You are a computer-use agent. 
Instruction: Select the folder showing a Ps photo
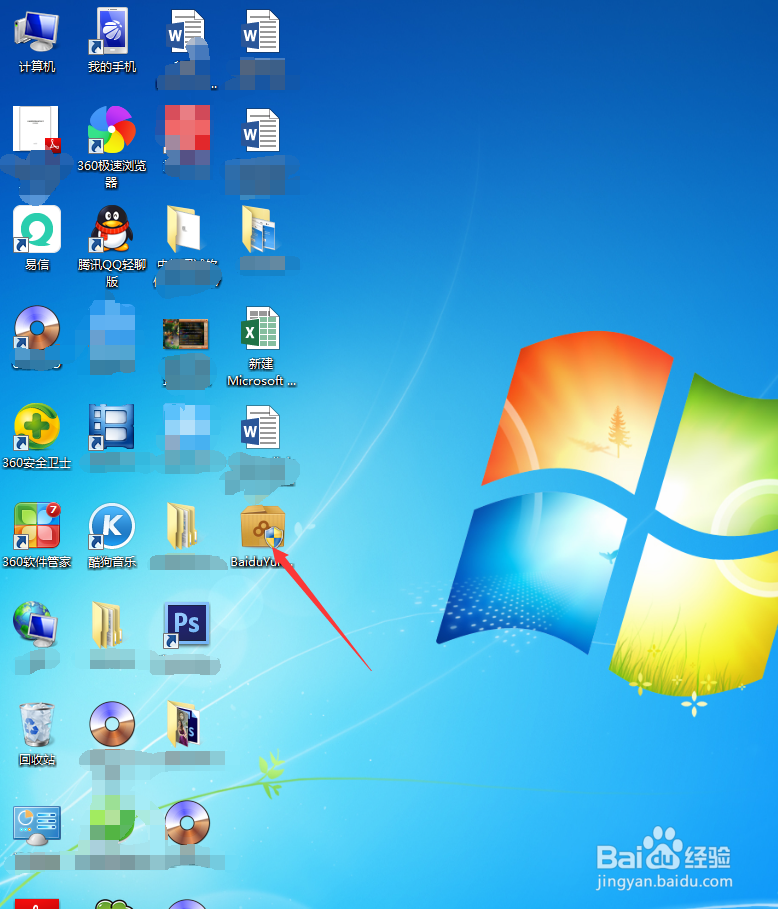pos(183,724)
